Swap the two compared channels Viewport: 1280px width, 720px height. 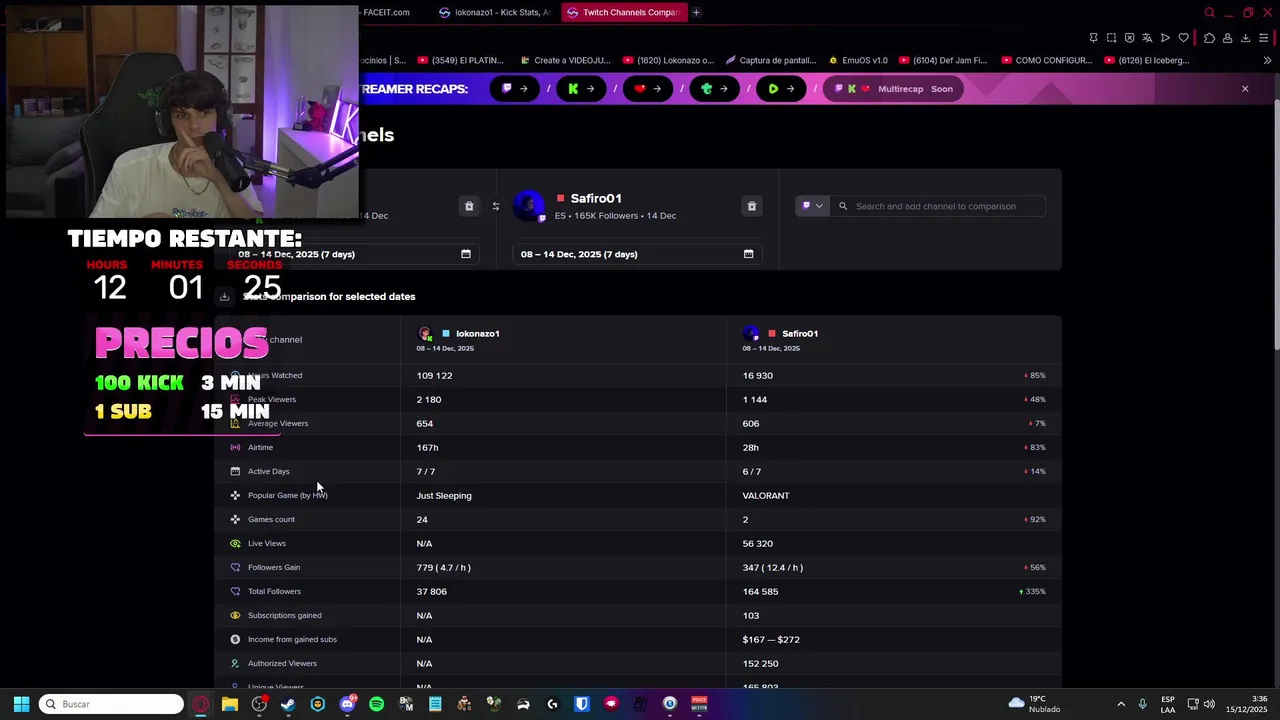(x=495, y=206)
